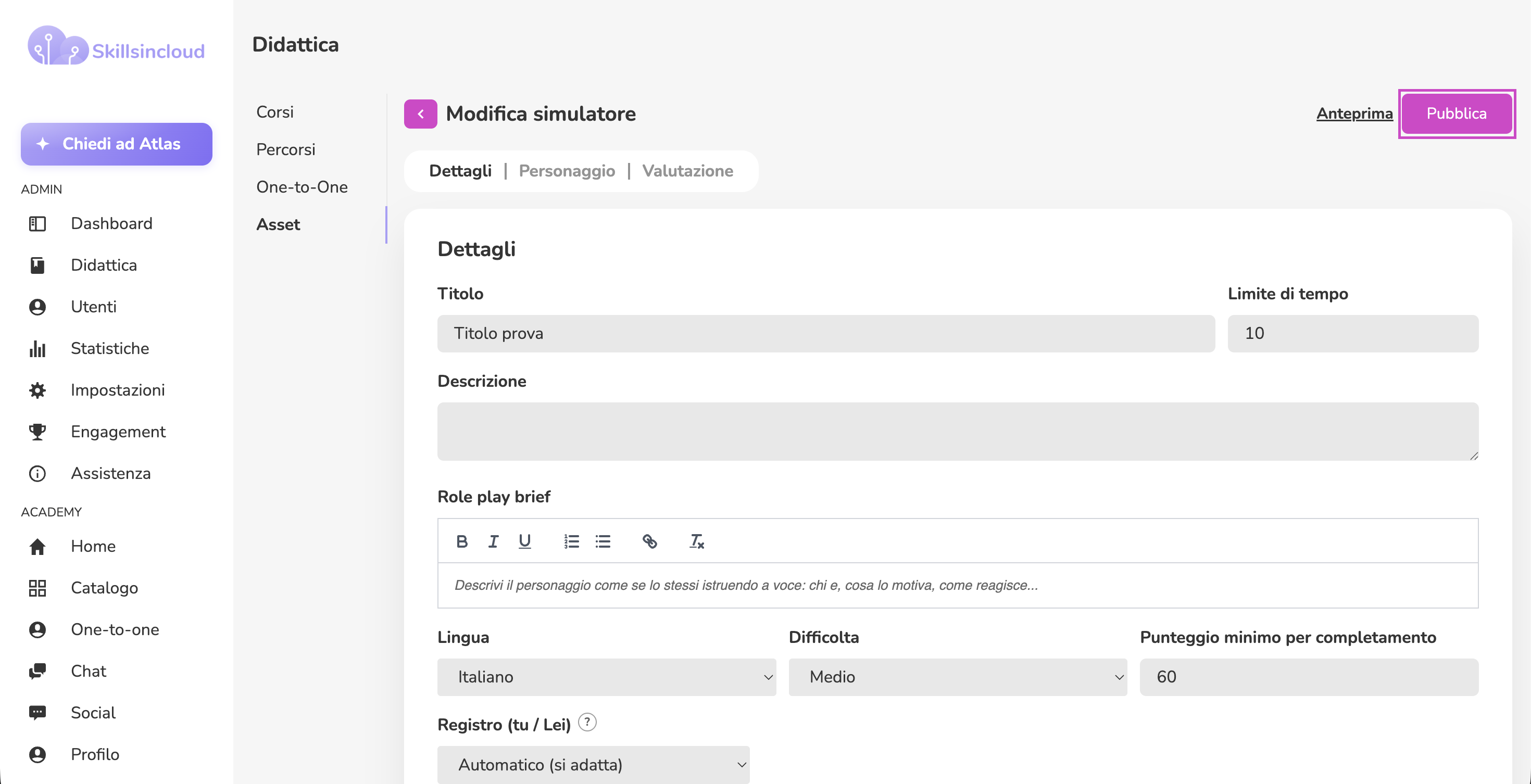Open the Anteprima link

click(x=1354, y=113)
